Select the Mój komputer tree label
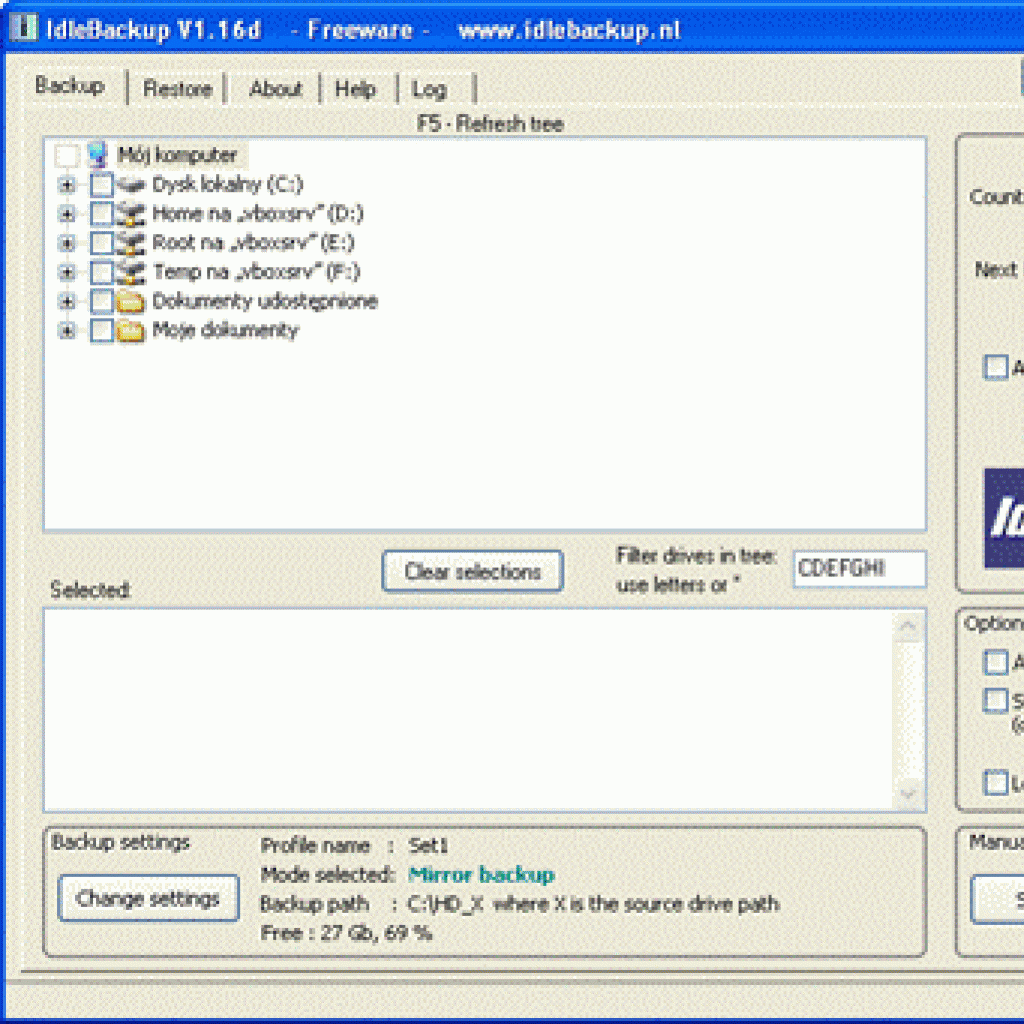 pyautogui.click(x=177, y=155)
